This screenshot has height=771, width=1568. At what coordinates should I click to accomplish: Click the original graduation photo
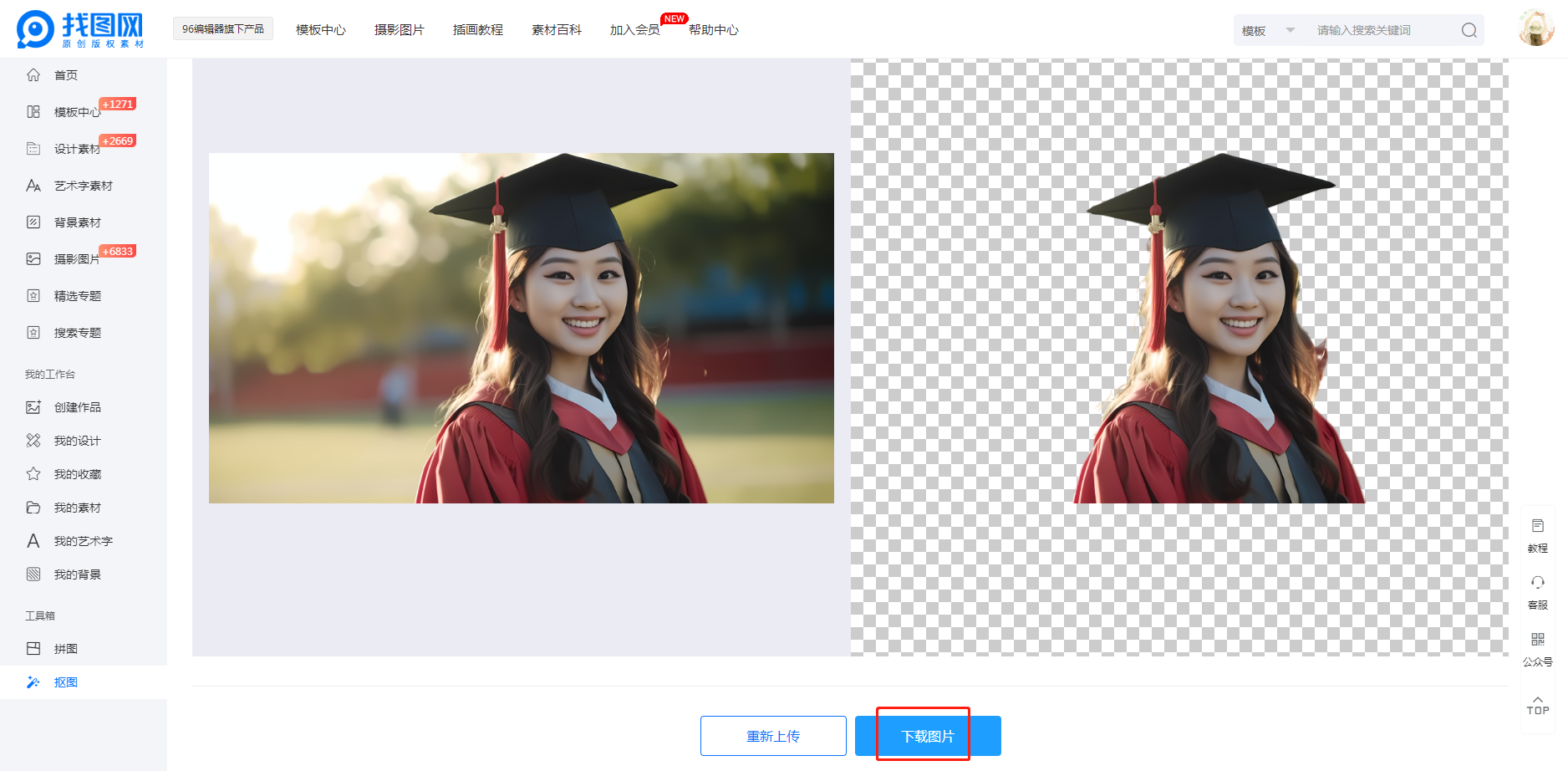coord(521,328)
